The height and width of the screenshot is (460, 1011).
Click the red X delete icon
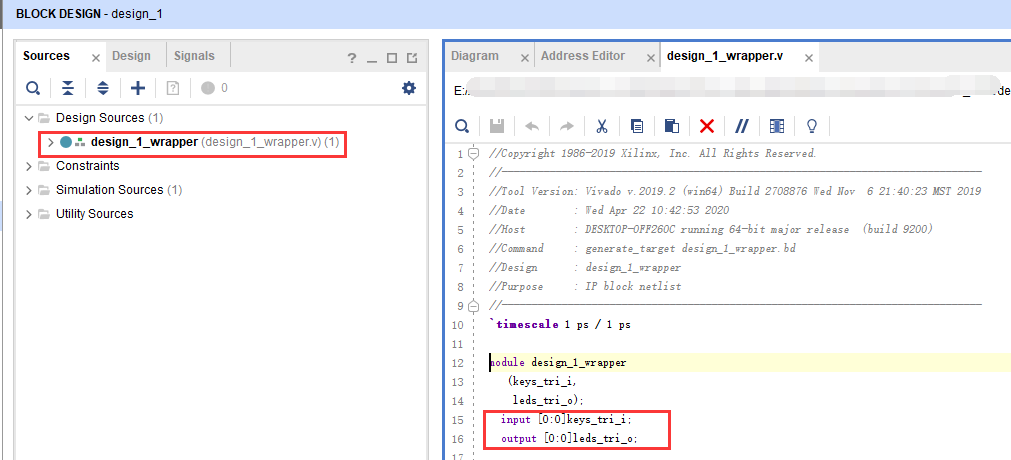point(707,126)
